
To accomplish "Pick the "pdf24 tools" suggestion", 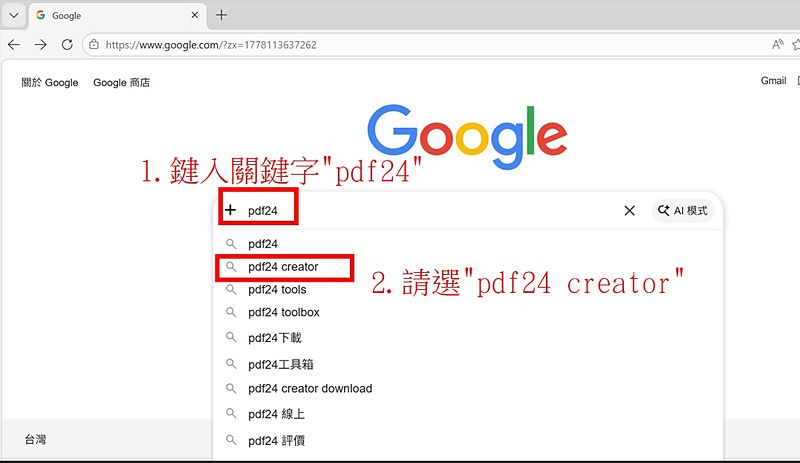I will point(468,289).
